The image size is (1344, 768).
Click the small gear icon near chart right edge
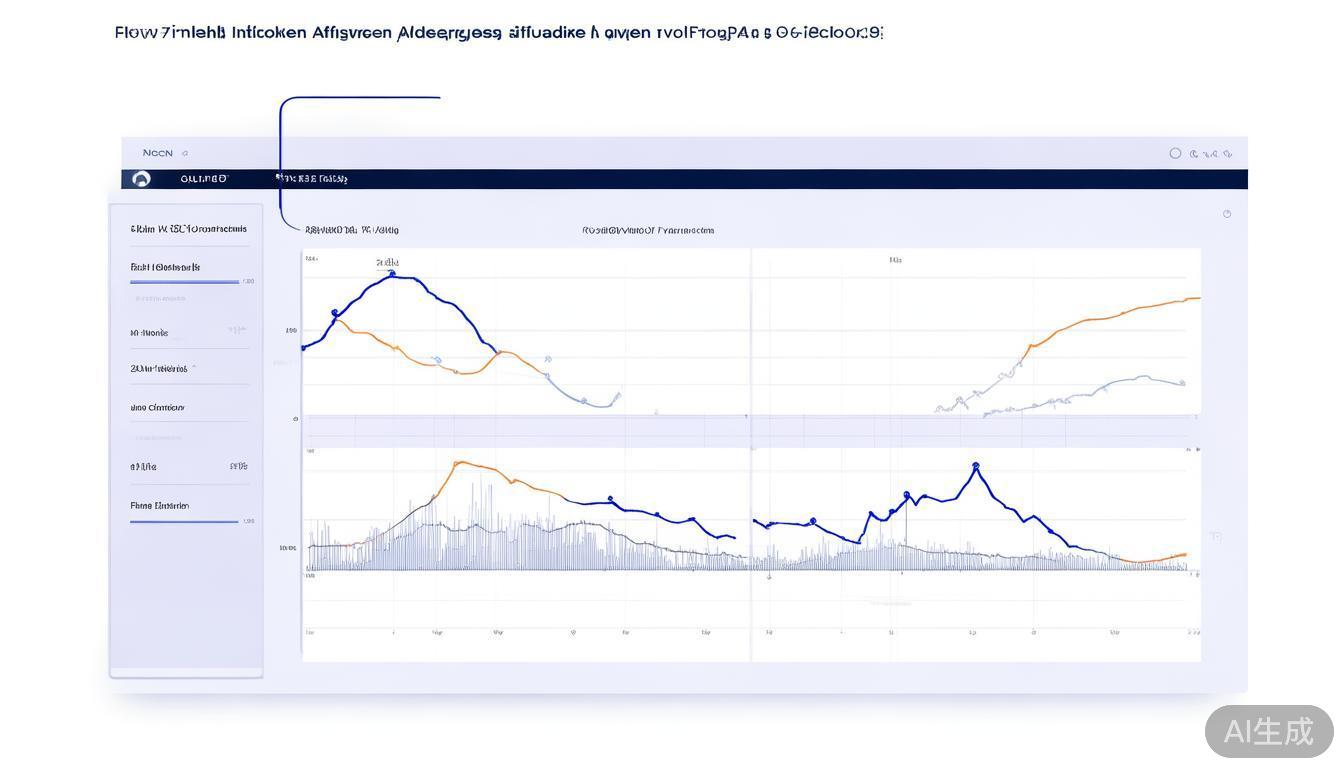pyautogui.click(x=1215, y=537)
